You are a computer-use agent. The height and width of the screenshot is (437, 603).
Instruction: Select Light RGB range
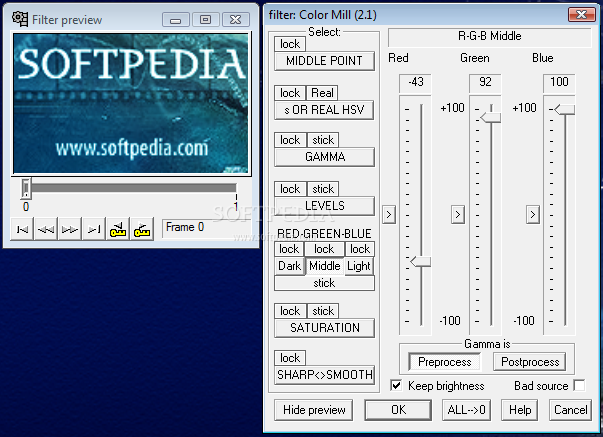(359, 266)
